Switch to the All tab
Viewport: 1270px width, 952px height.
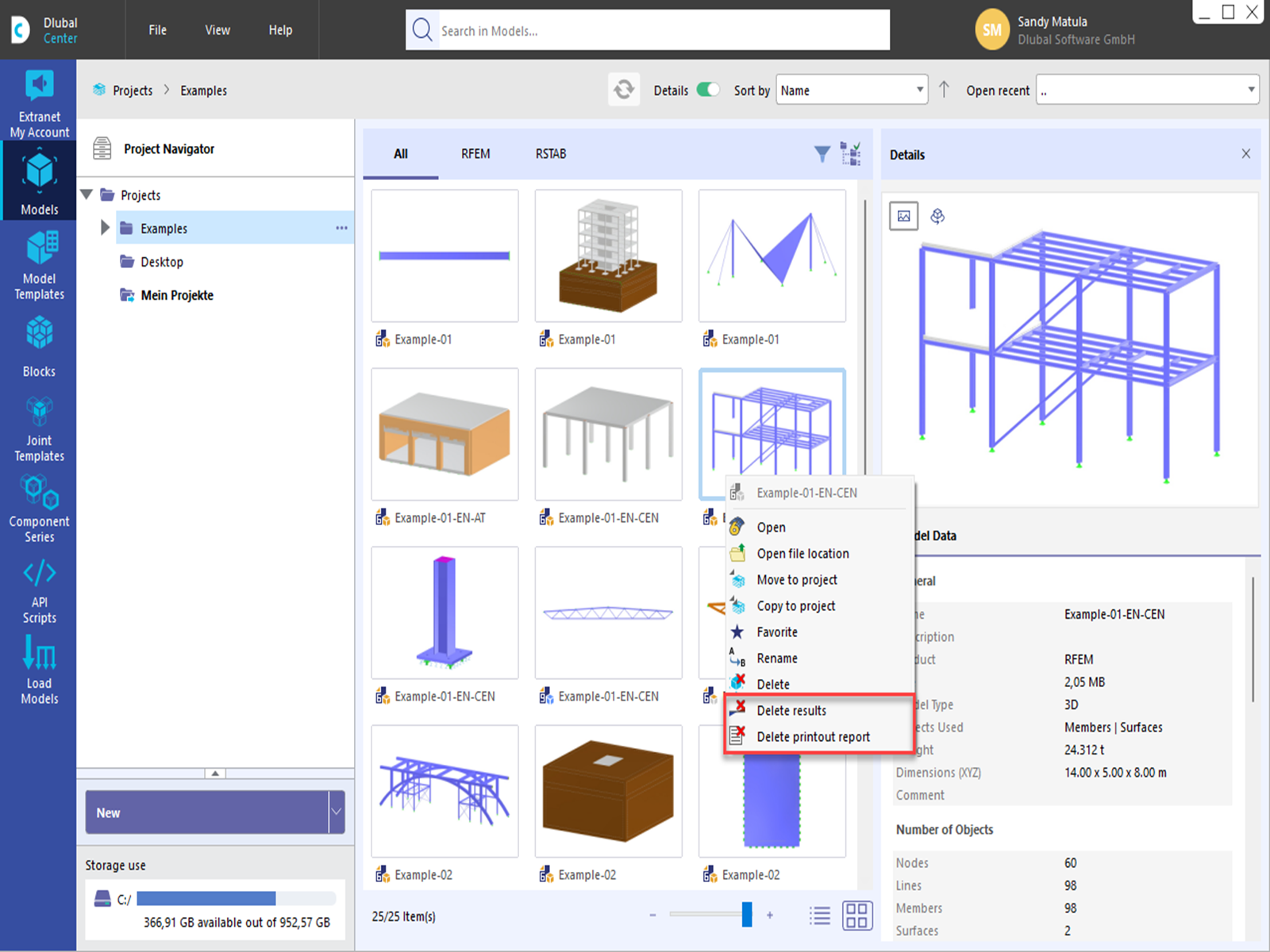401,154
